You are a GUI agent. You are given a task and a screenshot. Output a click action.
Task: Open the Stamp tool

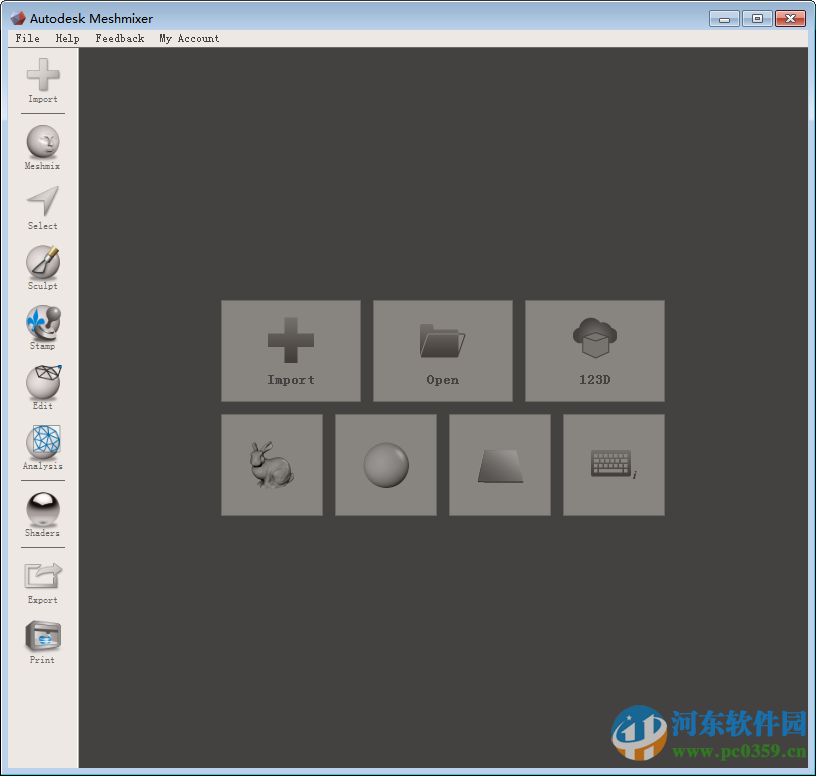point(43,327)
